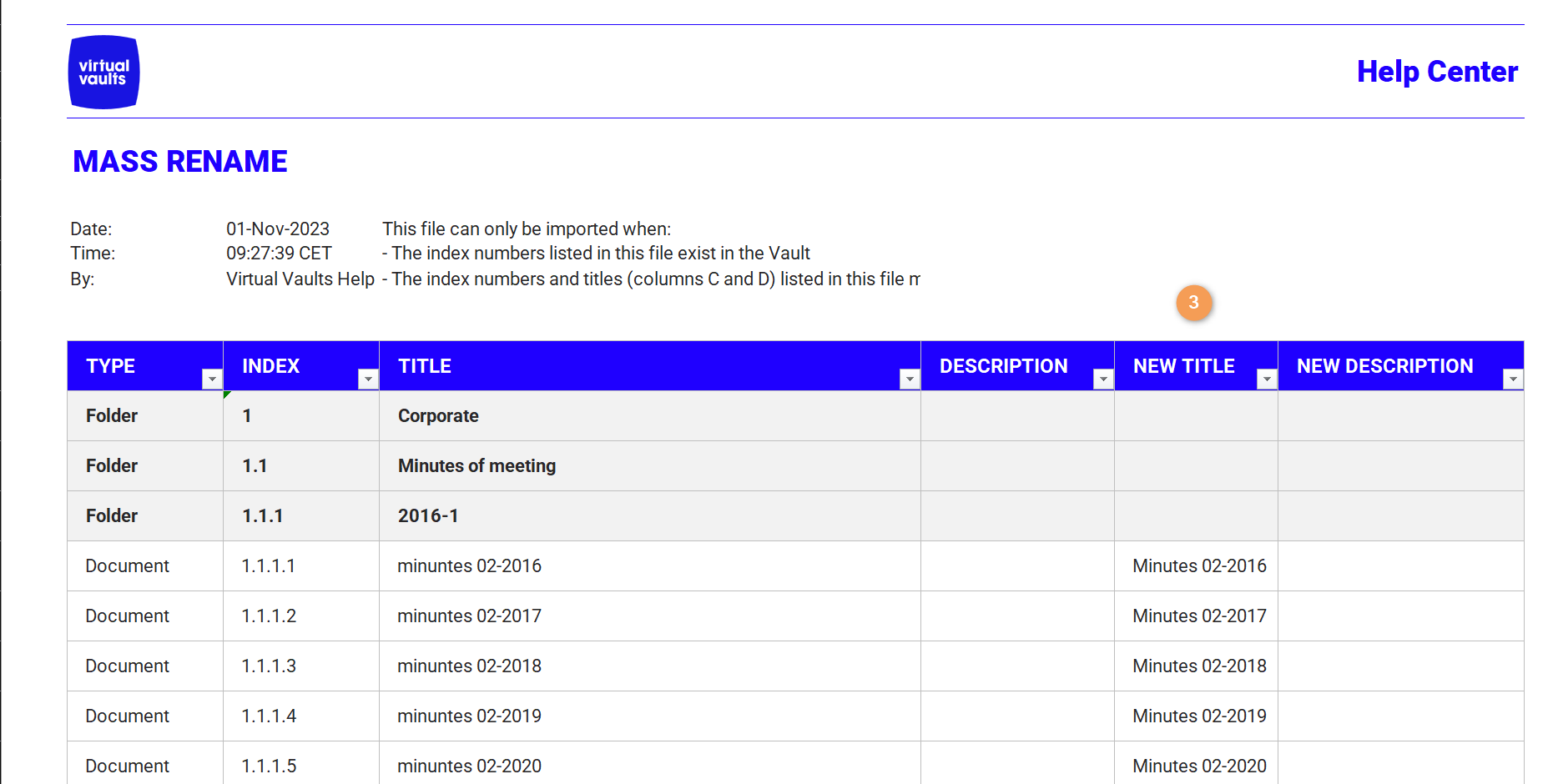Open the INDEX column filter dropdown
The width and height of the screenshot is (1558, 784).
click(368, 379)
